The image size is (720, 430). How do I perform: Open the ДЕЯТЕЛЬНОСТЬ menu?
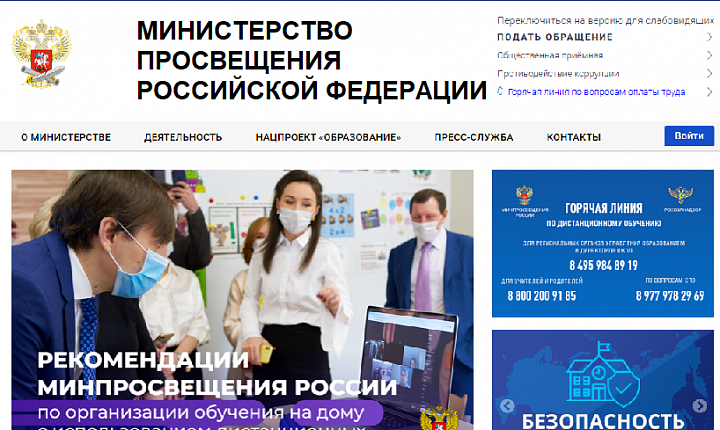[x=183, y=137]
